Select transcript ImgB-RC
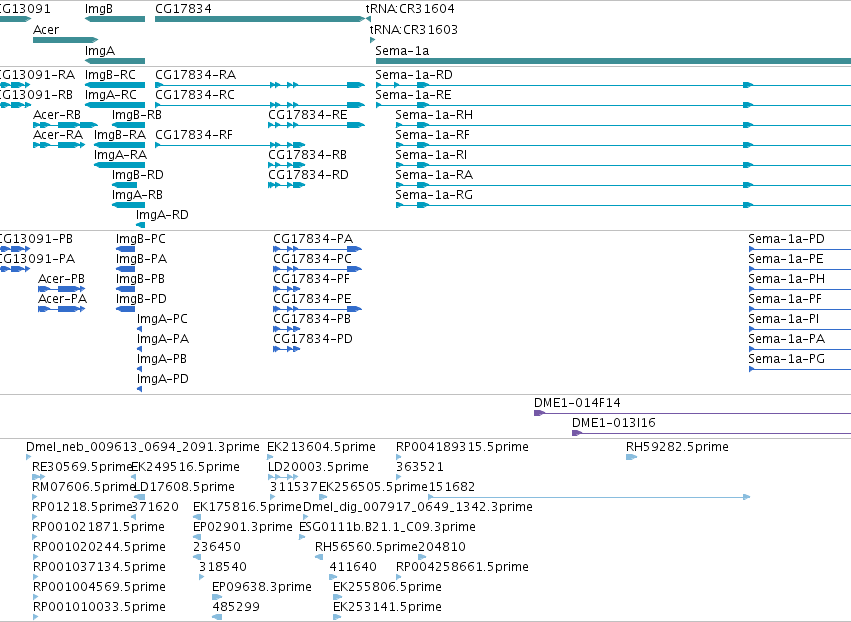This screenshot has height=622, width=851. (115, 85)
